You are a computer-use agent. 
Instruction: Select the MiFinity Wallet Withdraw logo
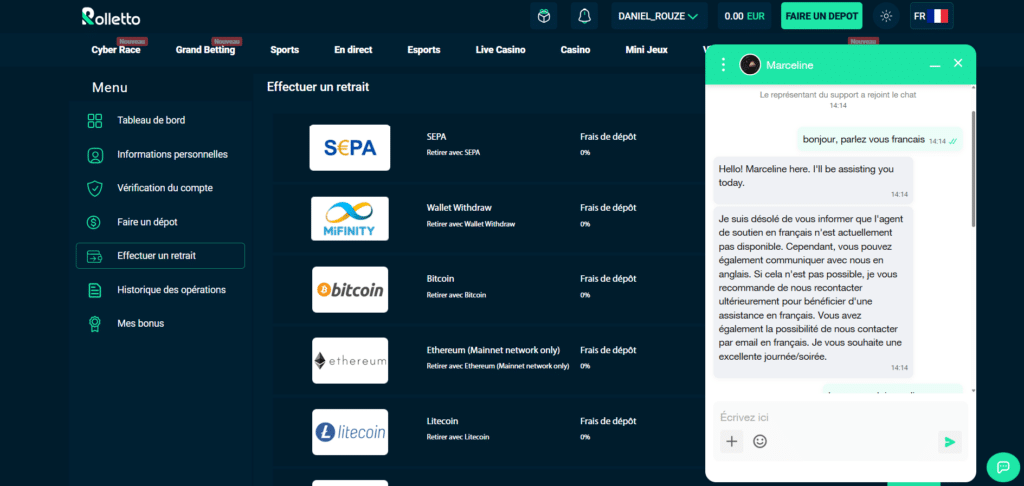coord(350,219)
